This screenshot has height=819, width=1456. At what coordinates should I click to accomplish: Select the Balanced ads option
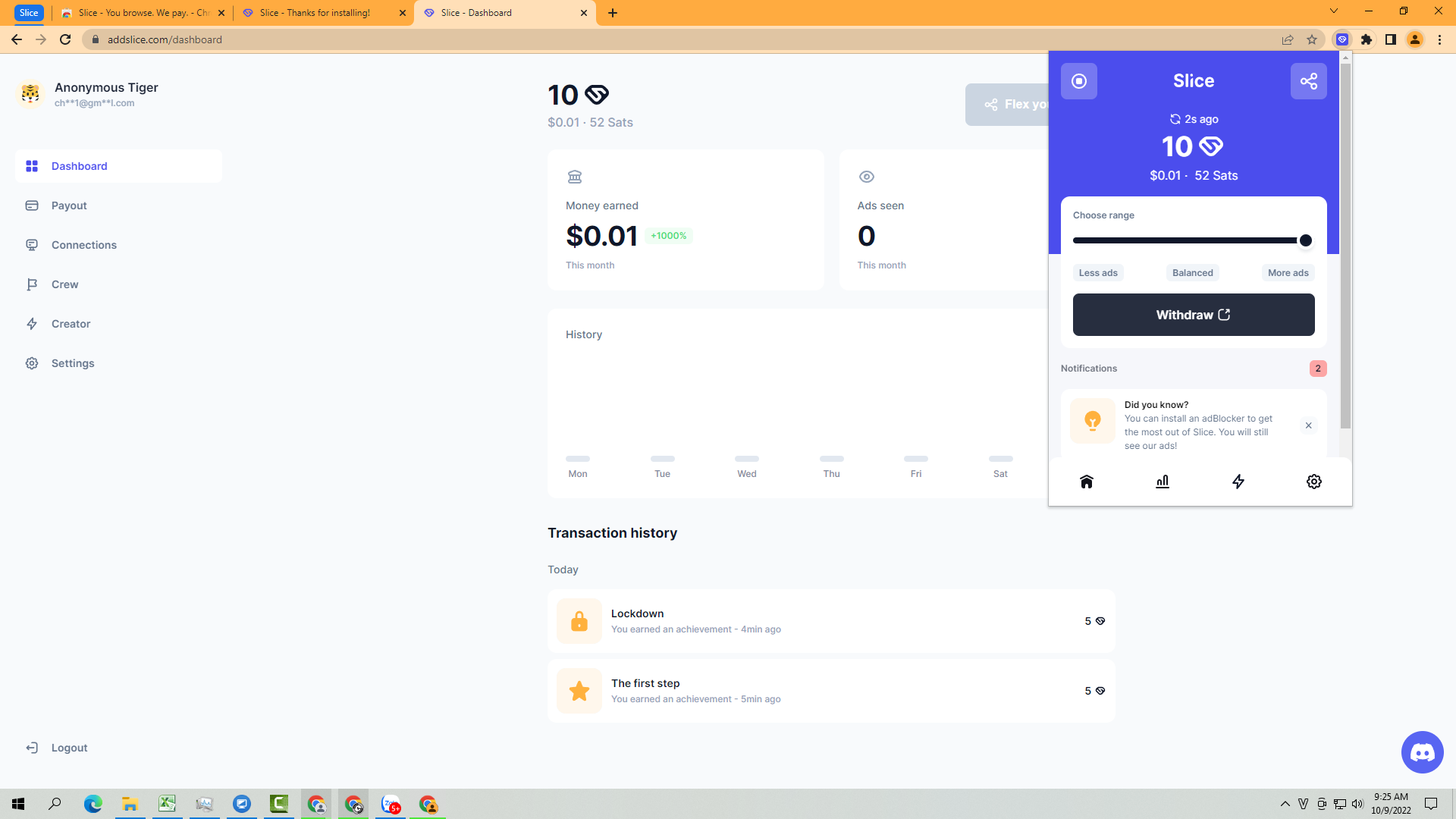(1192, 273)
